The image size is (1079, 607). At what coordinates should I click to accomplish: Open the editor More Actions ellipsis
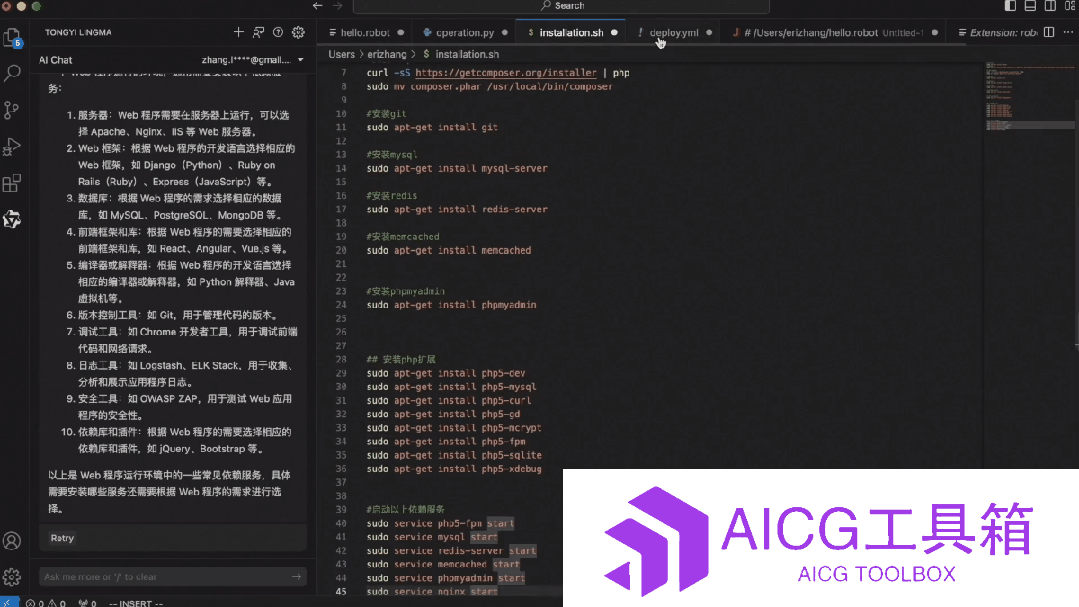click(x=1068, y=32)
